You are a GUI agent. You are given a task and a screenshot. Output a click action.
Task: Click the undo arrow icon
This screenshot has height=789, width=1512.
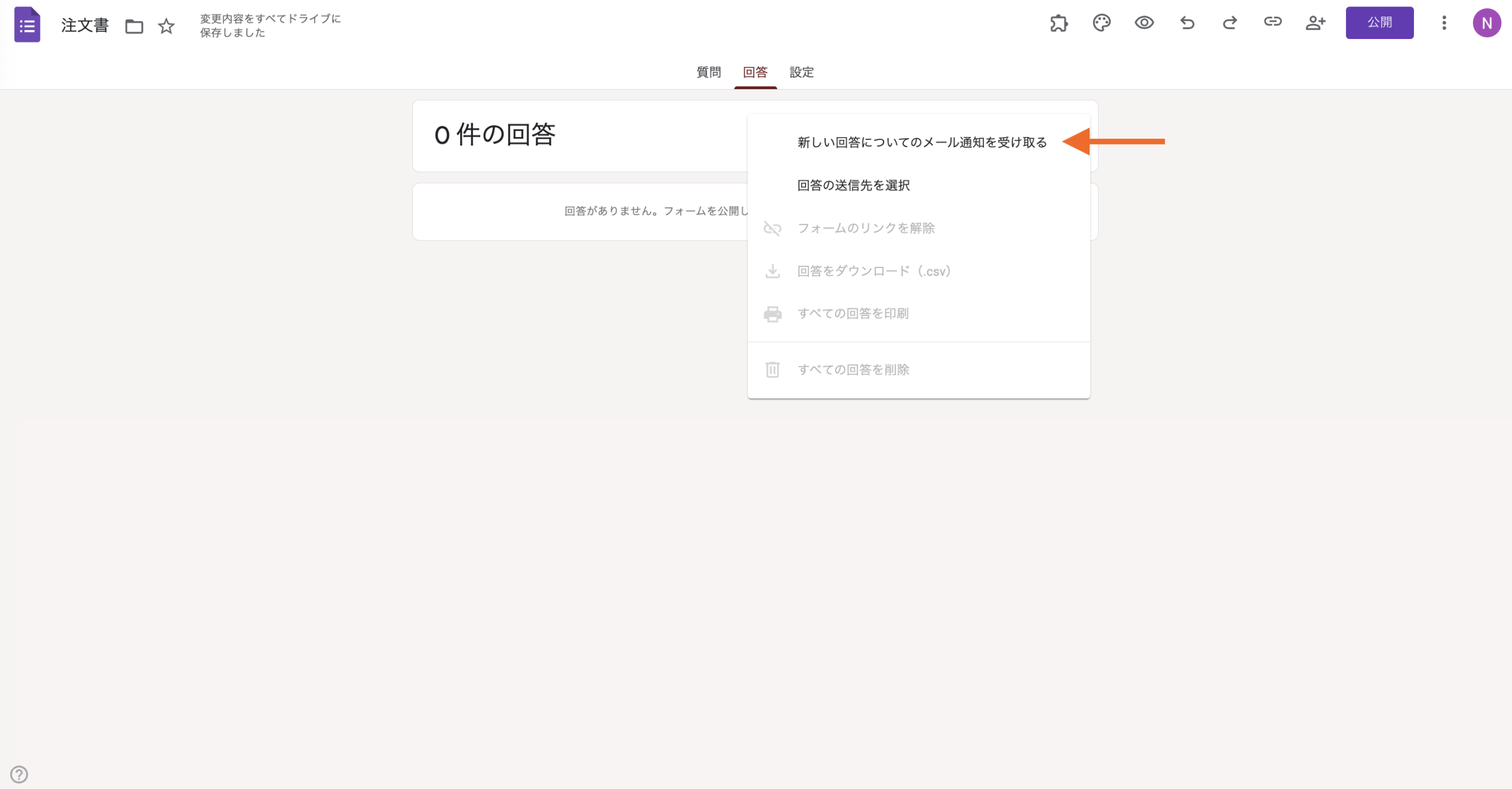[x=1187, y=23]
